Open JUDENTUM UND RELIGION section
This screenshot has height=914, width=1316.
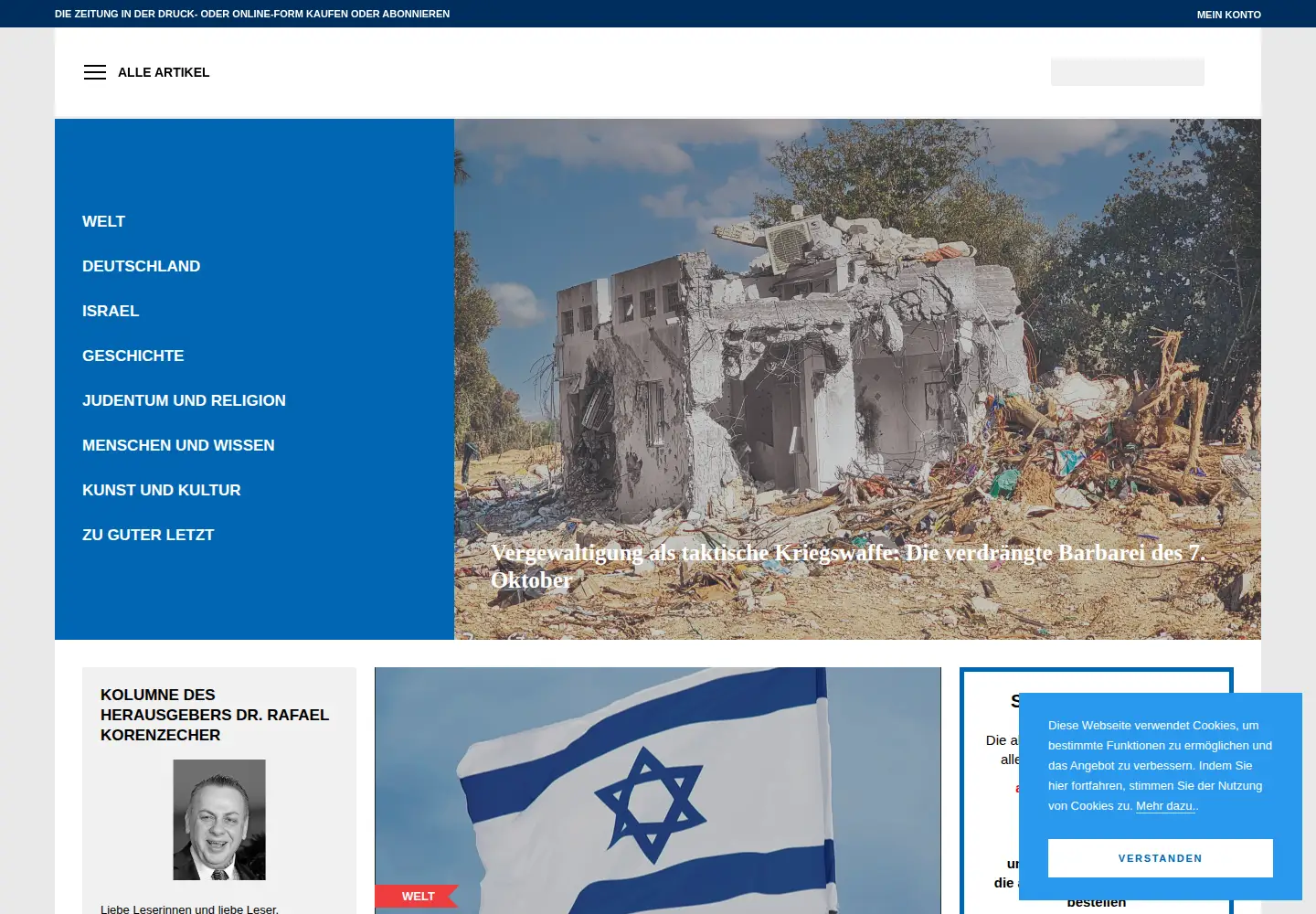tap(184, 400)
